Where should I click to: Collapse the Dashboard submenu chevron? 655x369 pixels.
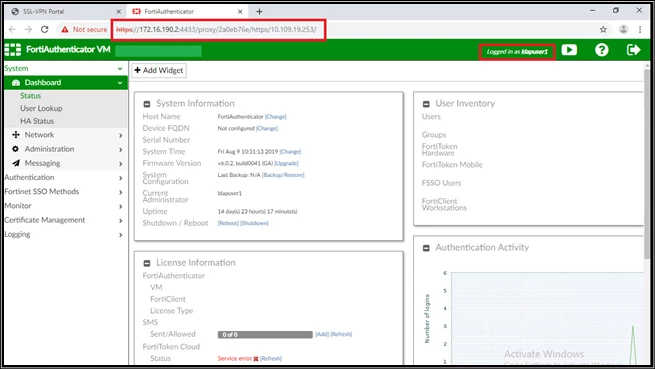tap(120, 83)
